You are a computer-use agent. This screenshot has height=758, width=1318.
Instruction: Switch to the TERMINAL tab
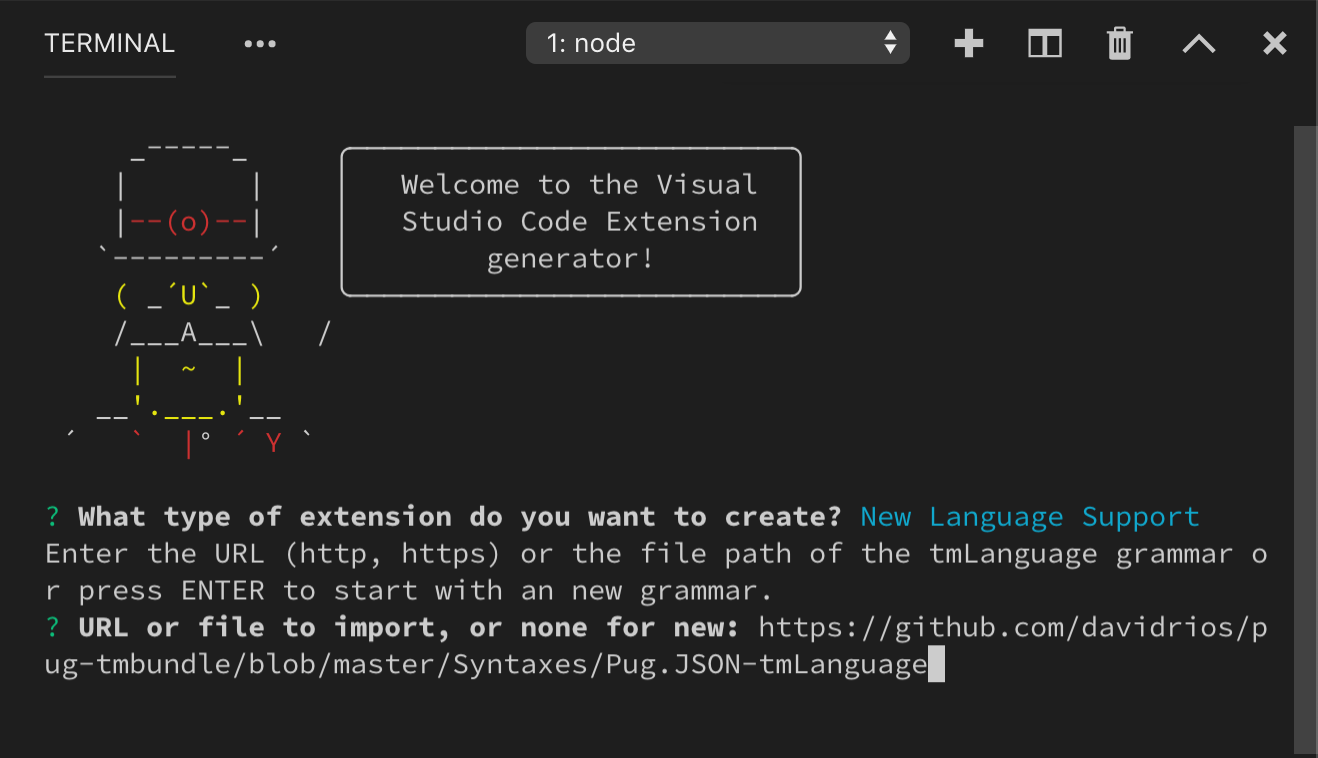click(108, 43)
